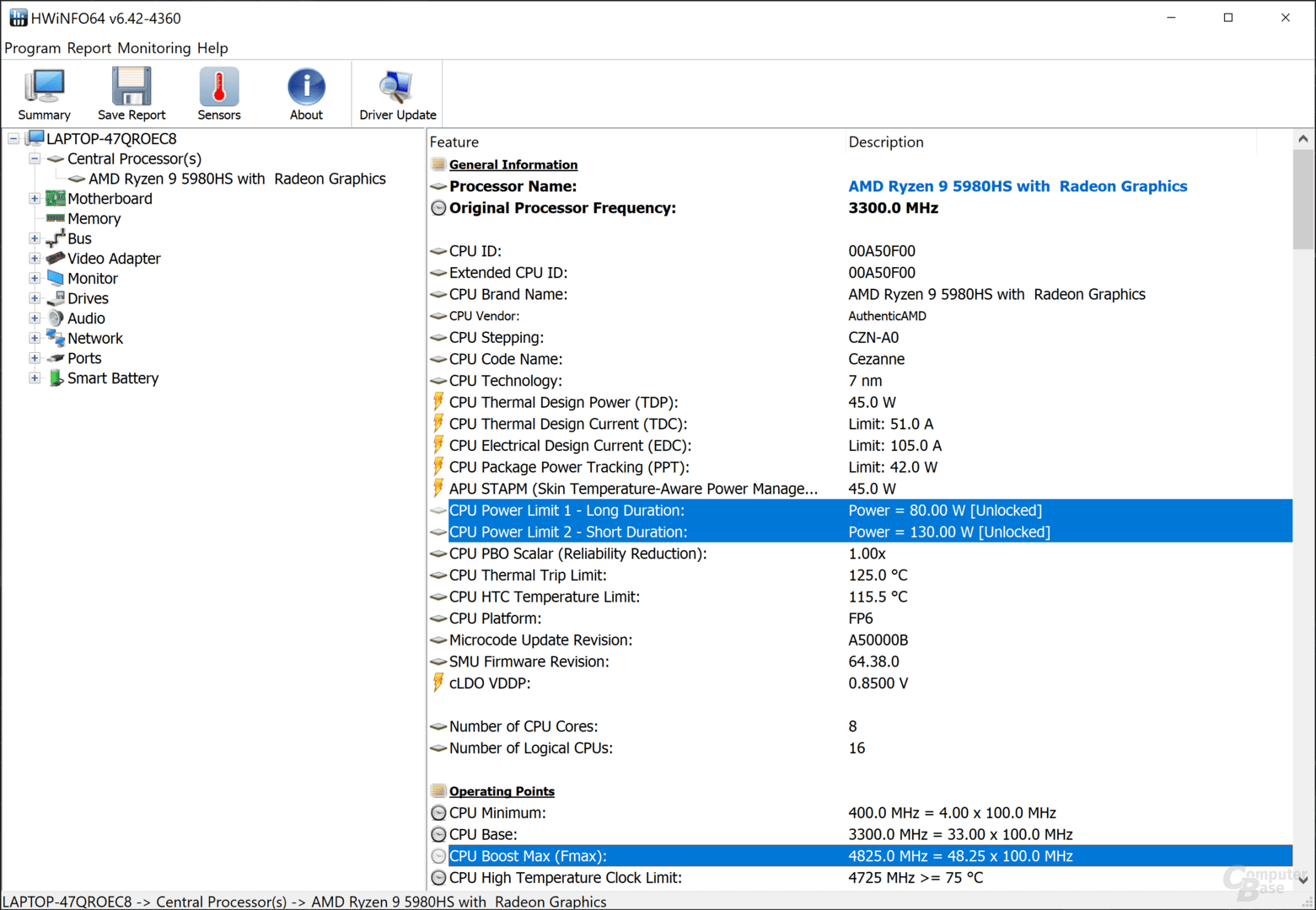Select AMD Ryzen 9 5980HS tree item
Viewport: 1316px width, 910px height.
pyautogui.click(x=237, y=179)
